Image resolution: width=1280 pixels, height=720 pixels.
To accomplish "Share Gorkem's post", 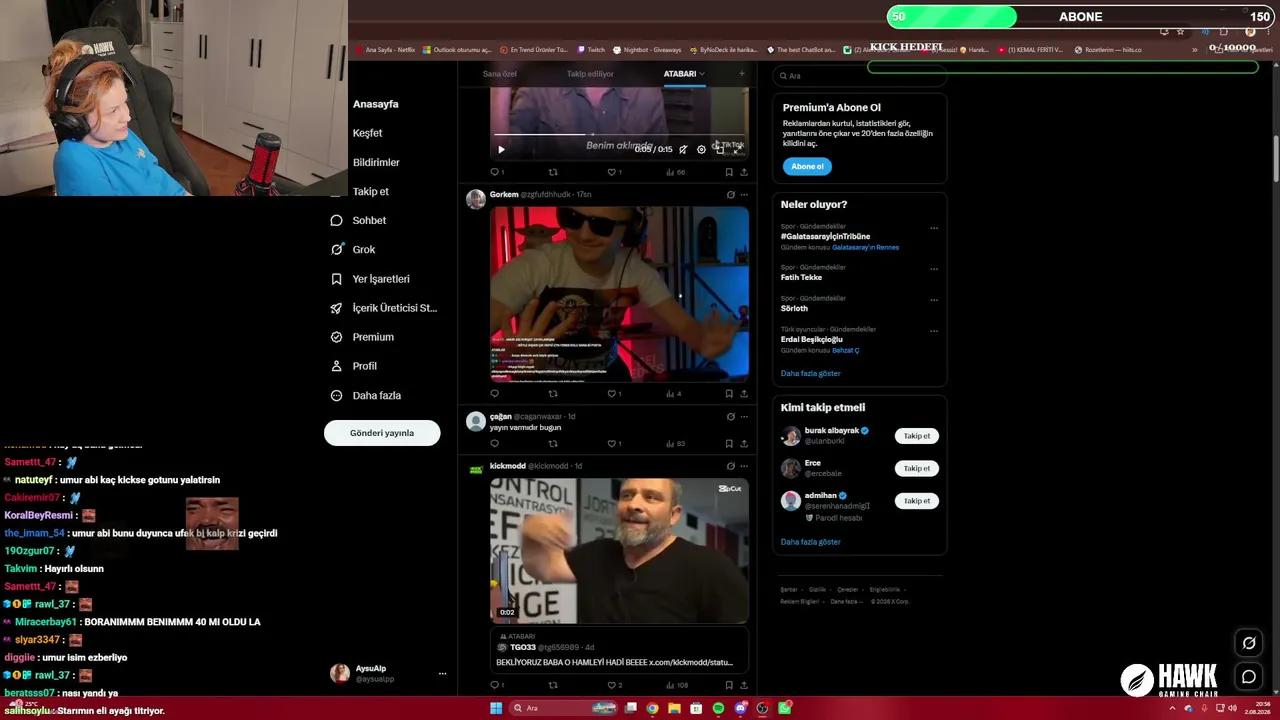I will 744,394.
